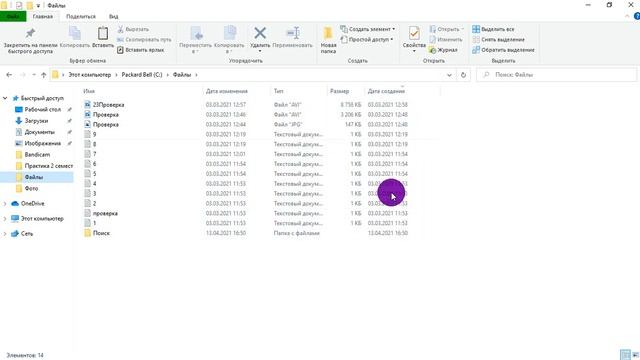Image resolution: width=640 pixels, height=360 pixels.
Task: Select Фото folder in sidebar
Action: pyautogui.click(x=31, y=189)
